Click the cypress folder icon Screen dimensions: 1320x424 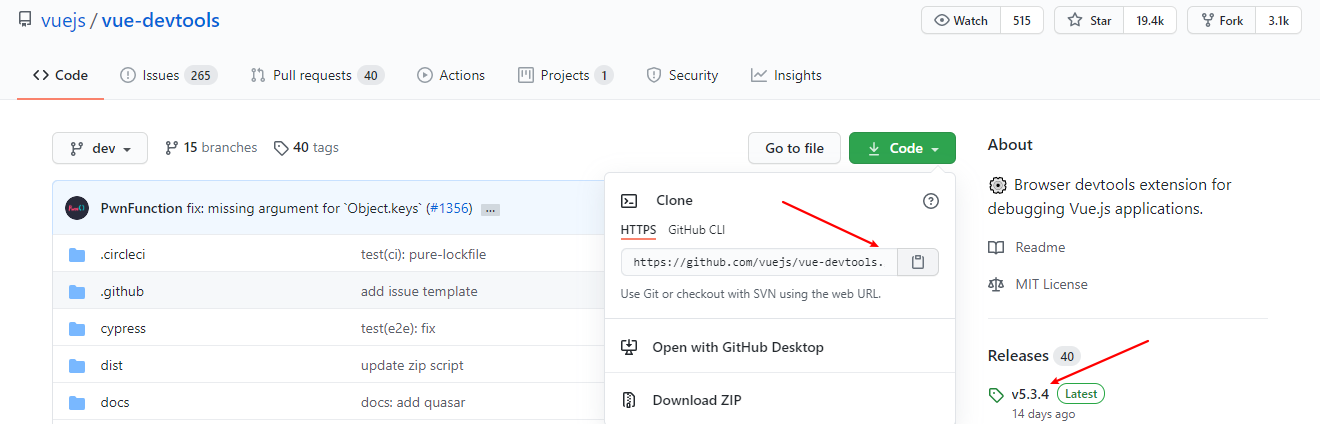tap(77, 329)
